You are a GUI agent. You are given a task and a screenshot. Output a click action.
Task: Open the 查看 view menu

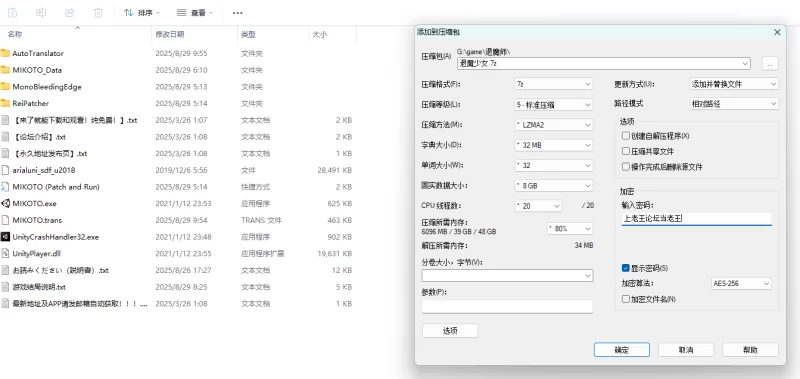(194, 12)
